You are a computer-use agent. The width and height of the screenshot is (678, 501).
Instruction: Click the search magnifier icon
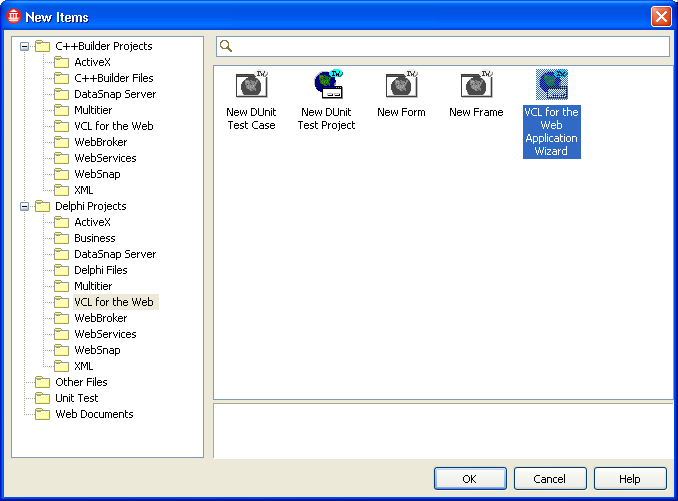point(226,46)
